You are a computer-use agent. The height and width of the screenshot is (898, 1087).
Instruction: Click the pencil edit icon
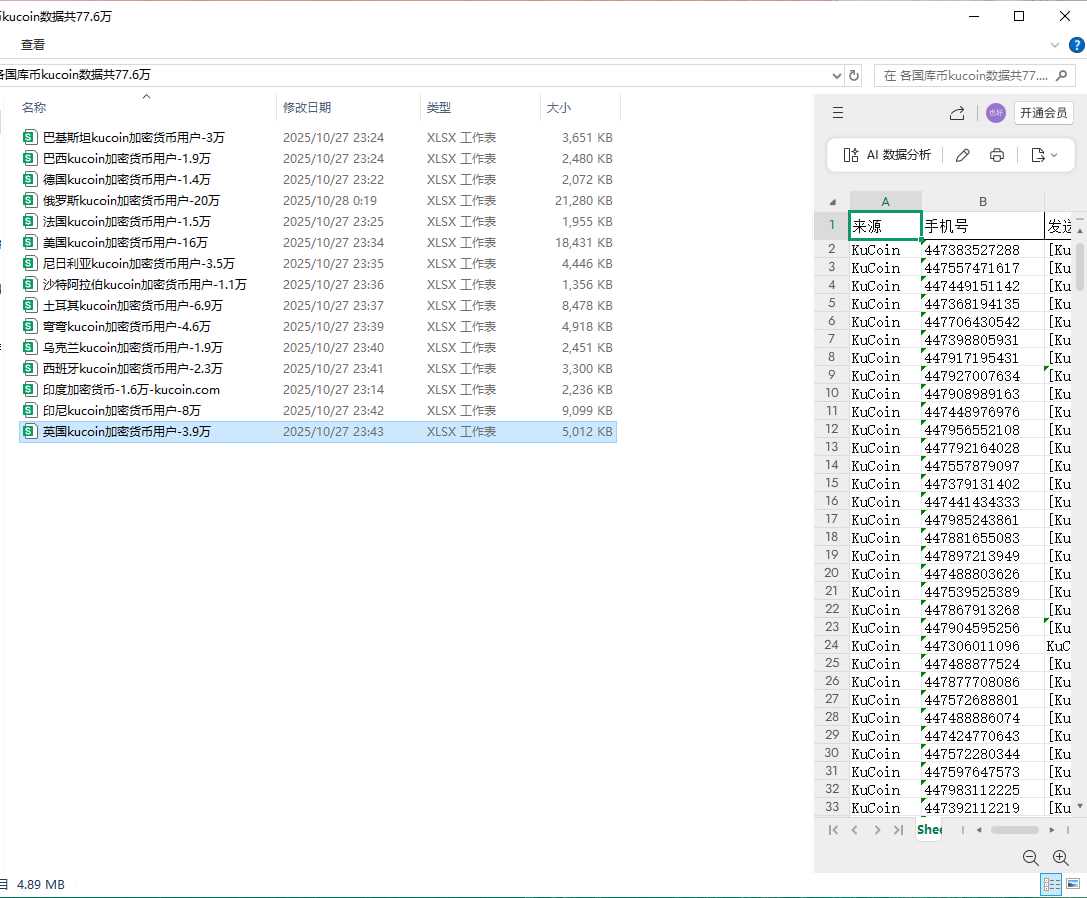(962, 155)
